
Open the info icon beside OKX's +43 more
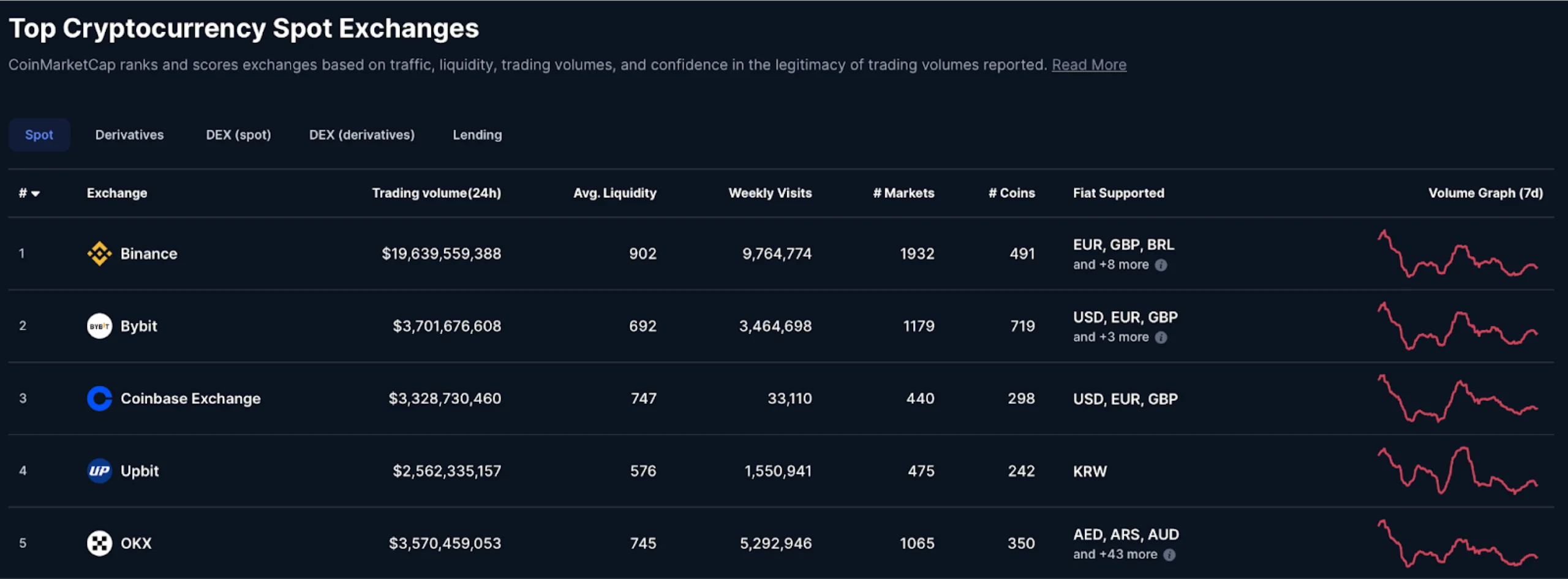(x=1169, y=555)
